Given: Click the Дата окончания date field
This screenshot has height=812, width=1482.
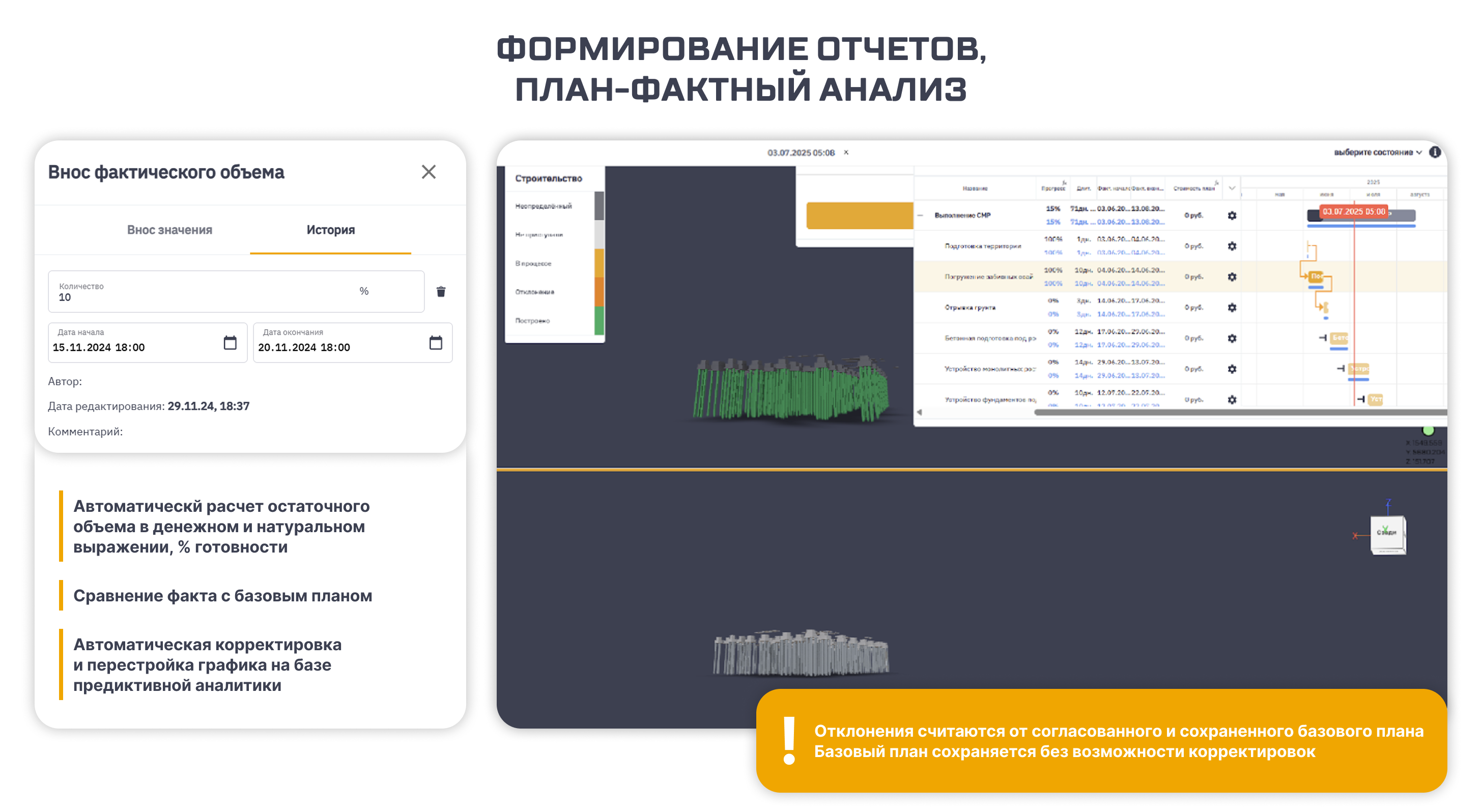Looking at the screenshot, I should click(353, 343).
